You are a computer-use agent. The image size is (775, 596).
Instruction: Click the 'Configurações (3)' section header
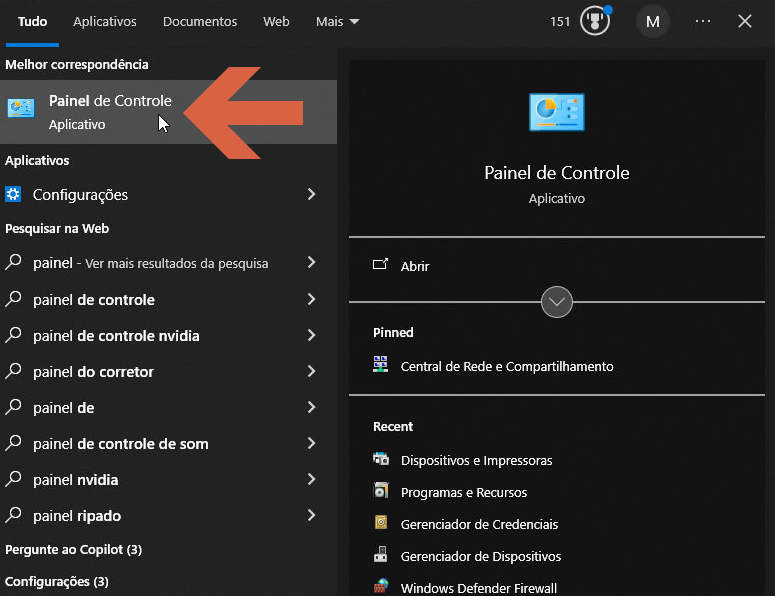pyautogui.click(x=56, y=581)
